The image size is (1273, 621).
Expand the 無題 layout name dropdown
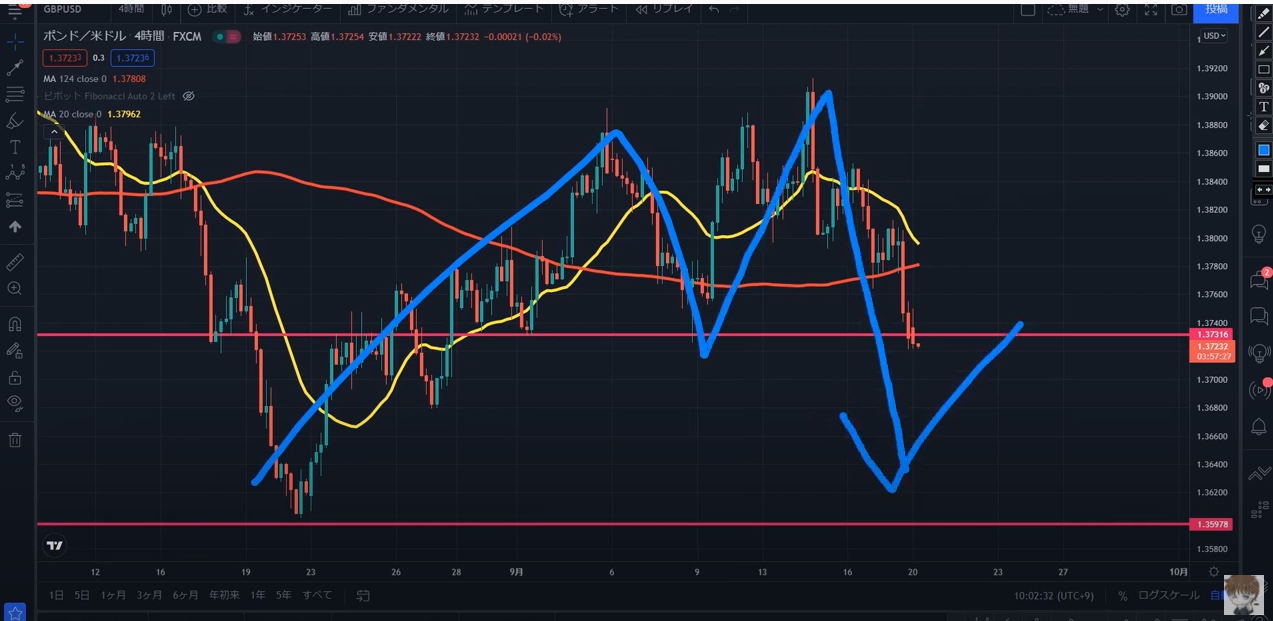tap(1082, 9)
